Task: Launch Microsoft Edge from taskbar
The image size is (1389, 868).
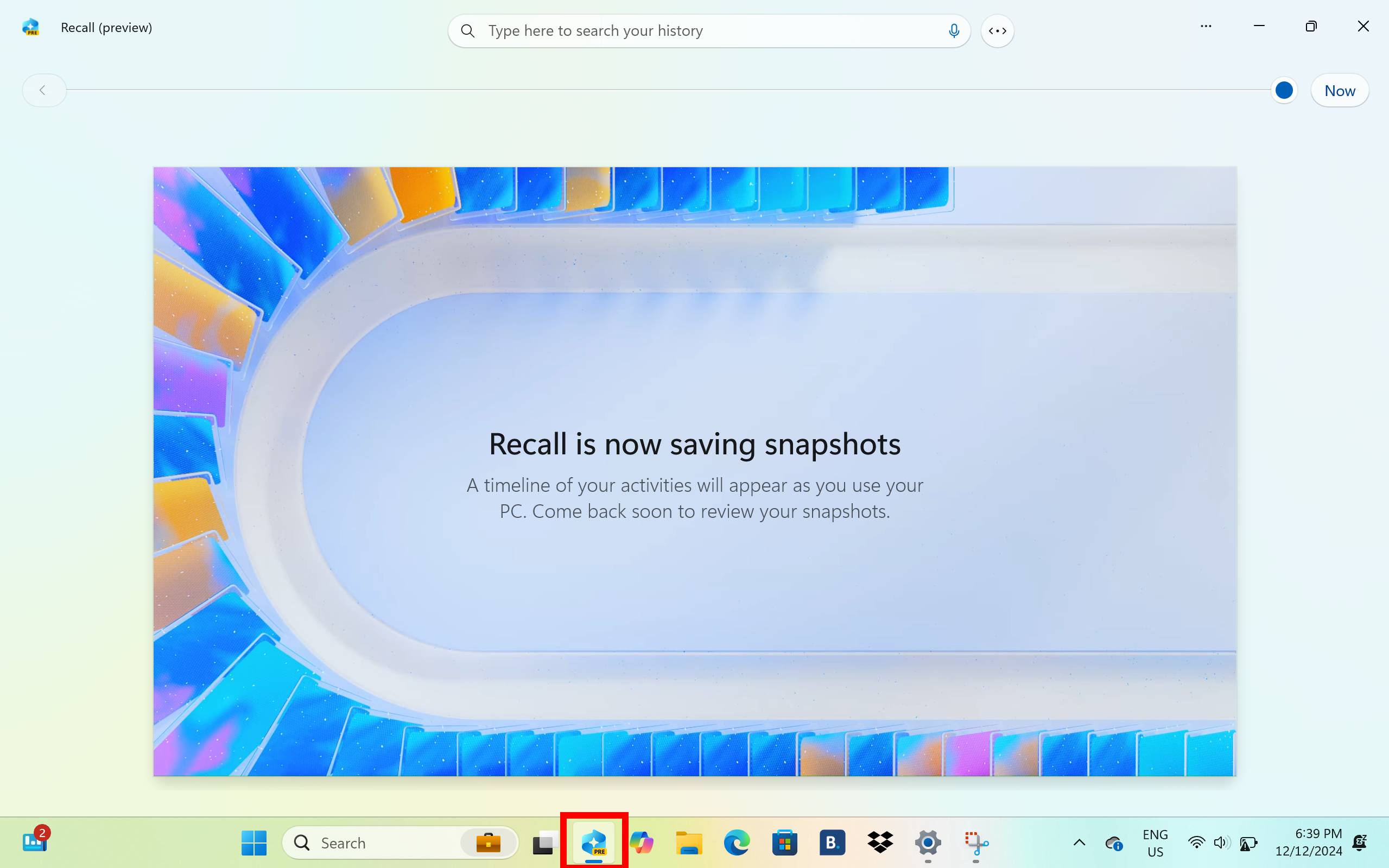Action: click(x=737, y=842)
